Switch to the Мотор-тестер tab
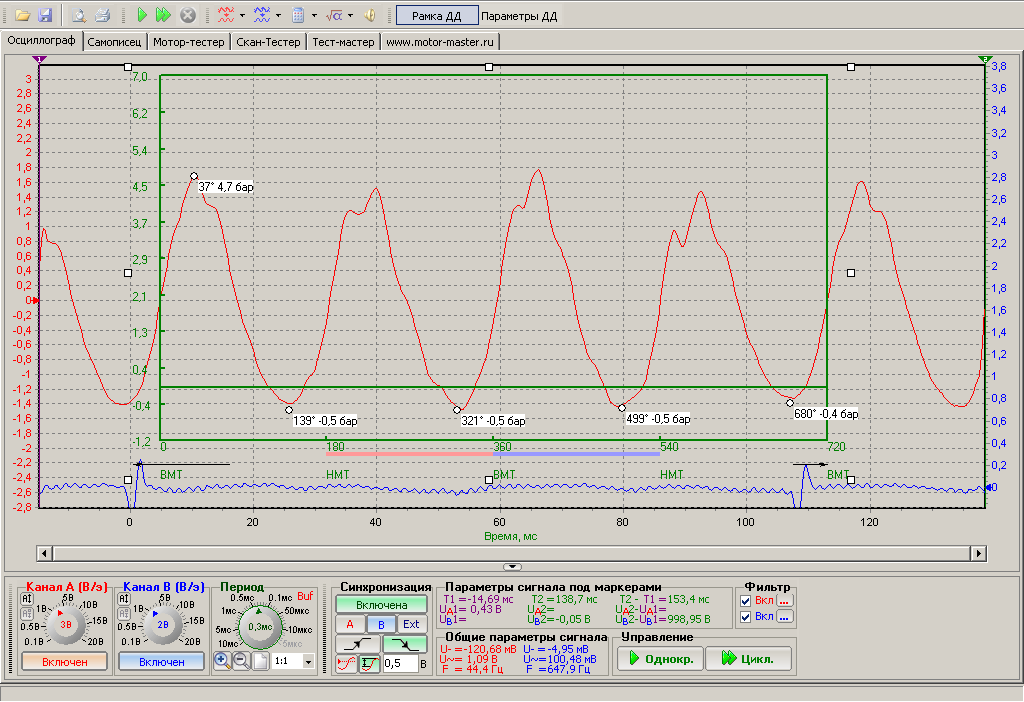The width and height of the screenshot is (1024, 702). pos(189,42)
